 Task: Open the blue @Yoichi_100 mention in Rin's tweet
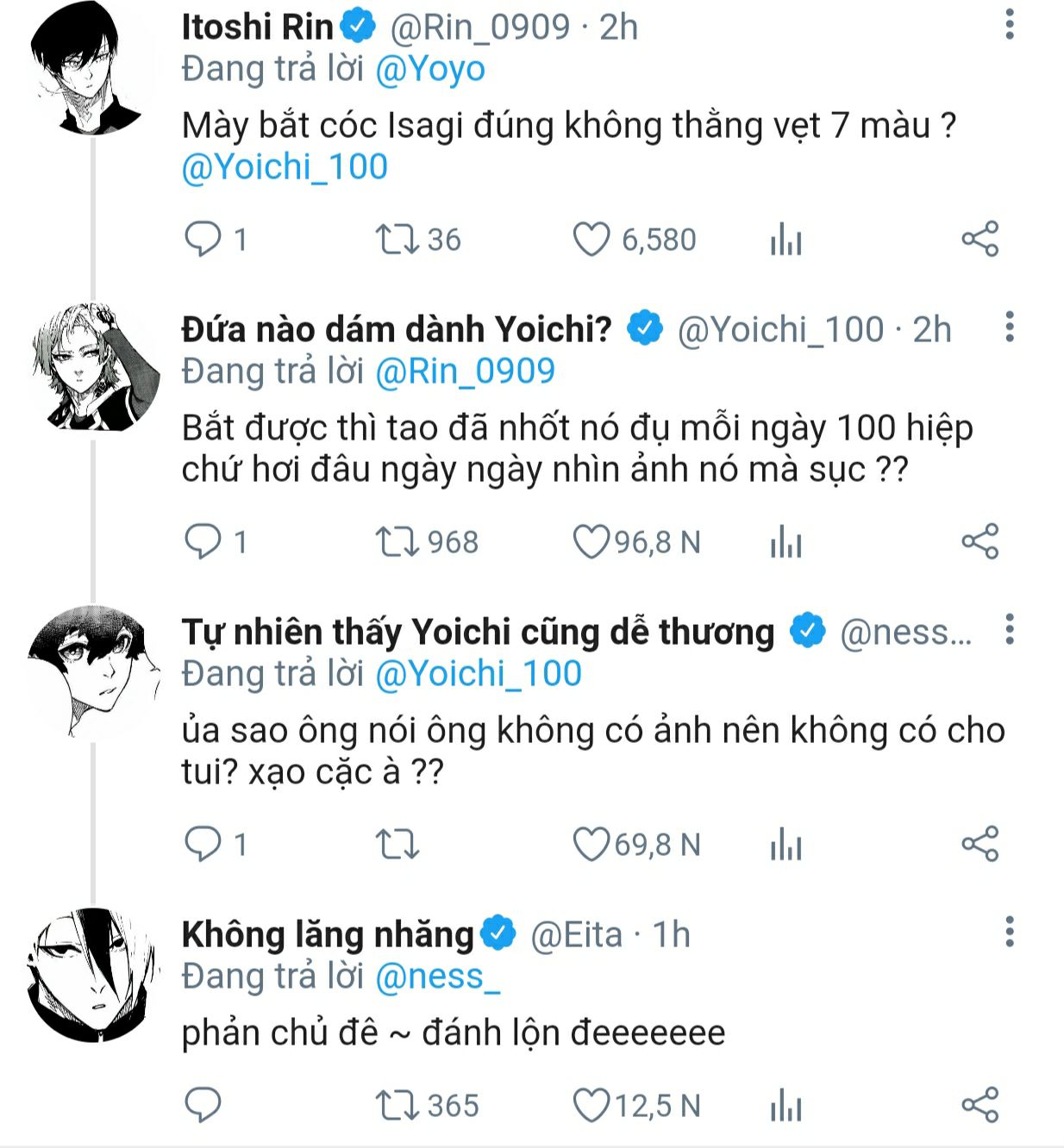pos(285,166)
